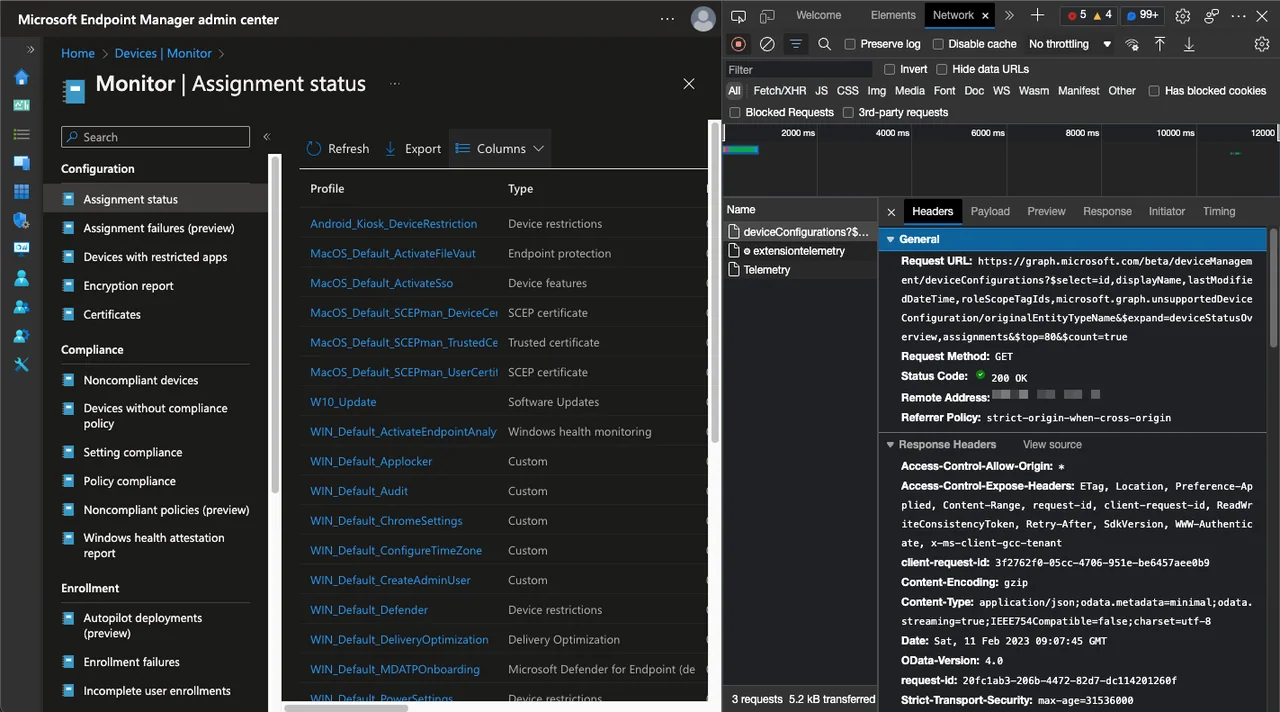Click the Headers pane vertical scrollbar
The width and height of the screenshot is (1280, 712).
click(x=1274, y=288)
